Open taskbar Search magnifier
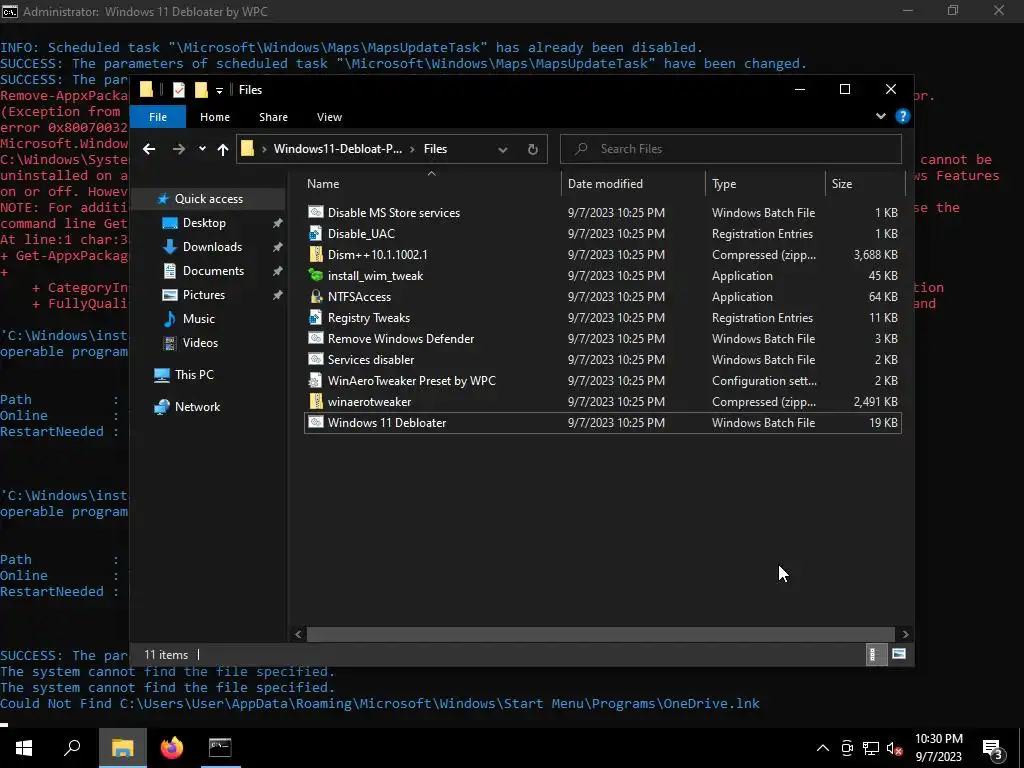1024x768 pixels. pyautogui.click(x=72, y=748)
